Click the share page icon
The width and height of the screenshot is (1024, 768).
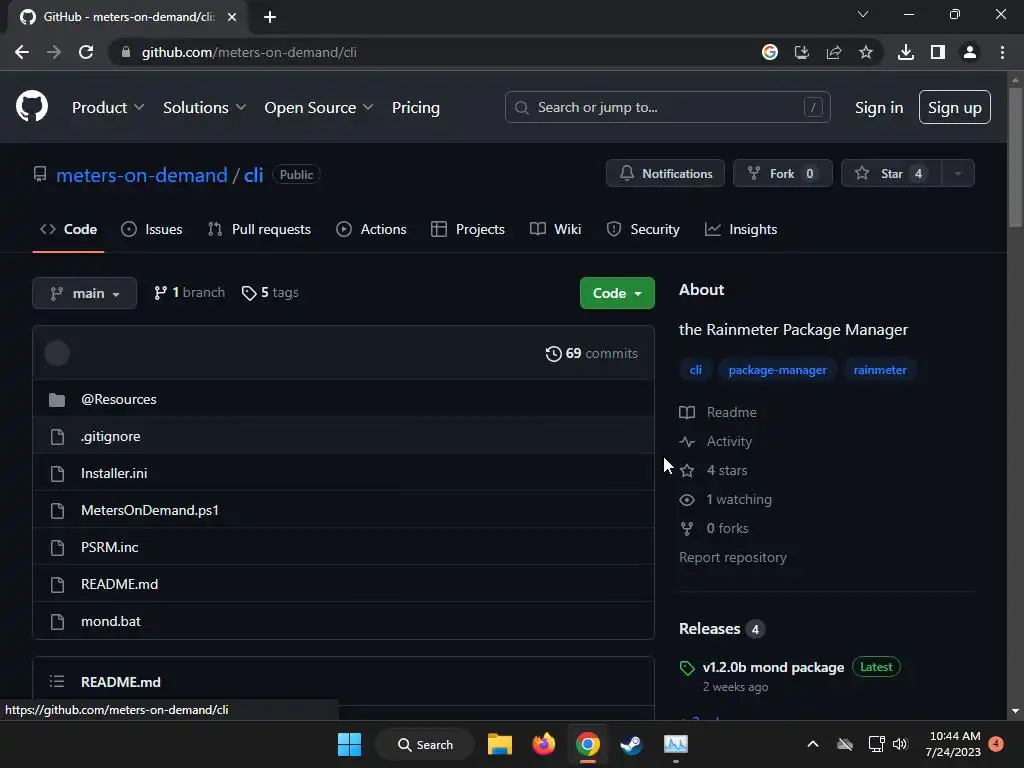pyautogui.click(x=834, y=52)
